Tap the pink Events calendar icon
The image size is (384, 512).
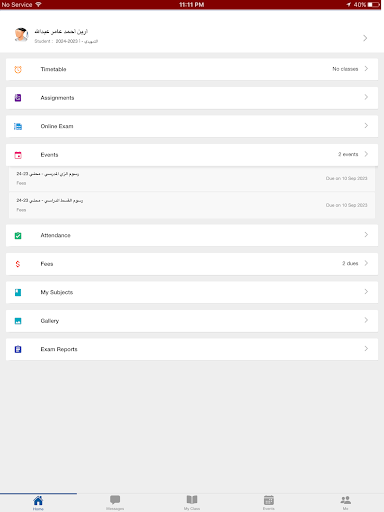[18, 155]
